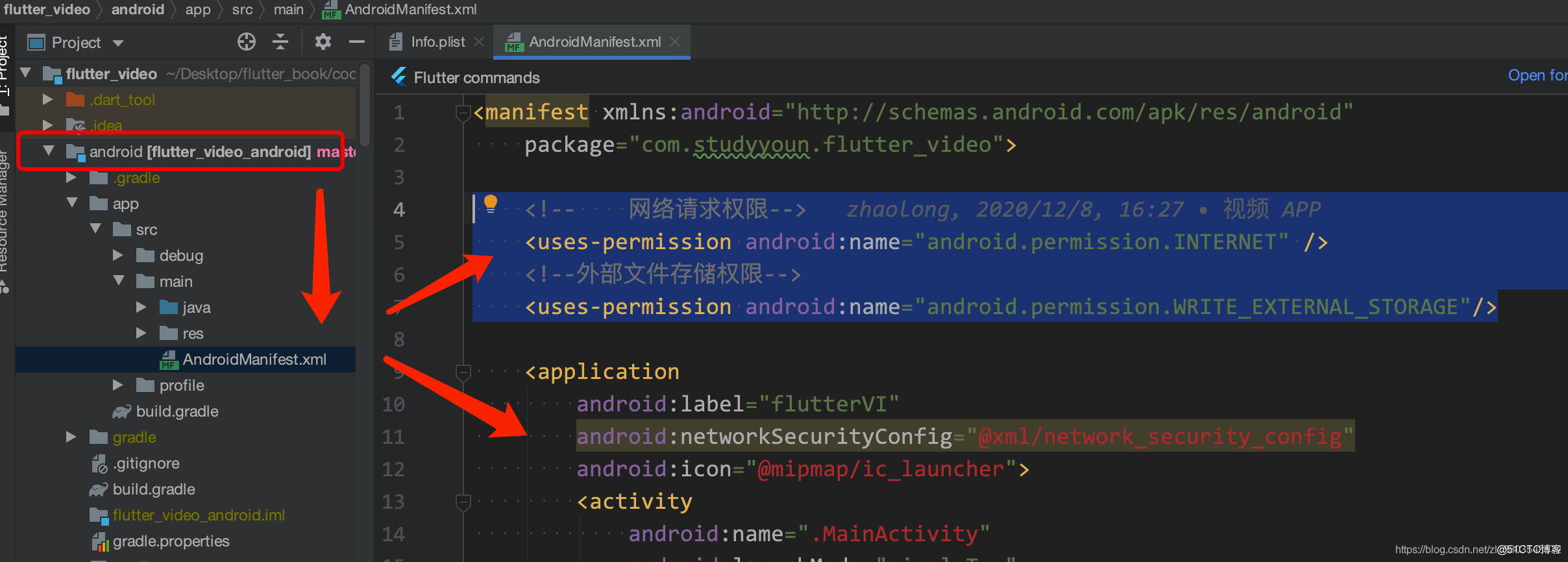The image size is (1568, 562).
Task: Click the build.gradle elephant icon under app
Action: (121, 411)
